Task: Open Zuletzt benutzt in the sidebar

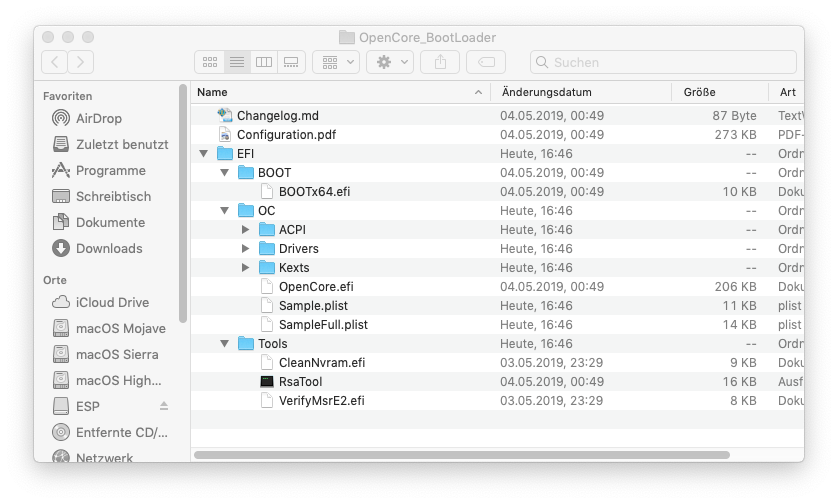Action: [110, 144]
